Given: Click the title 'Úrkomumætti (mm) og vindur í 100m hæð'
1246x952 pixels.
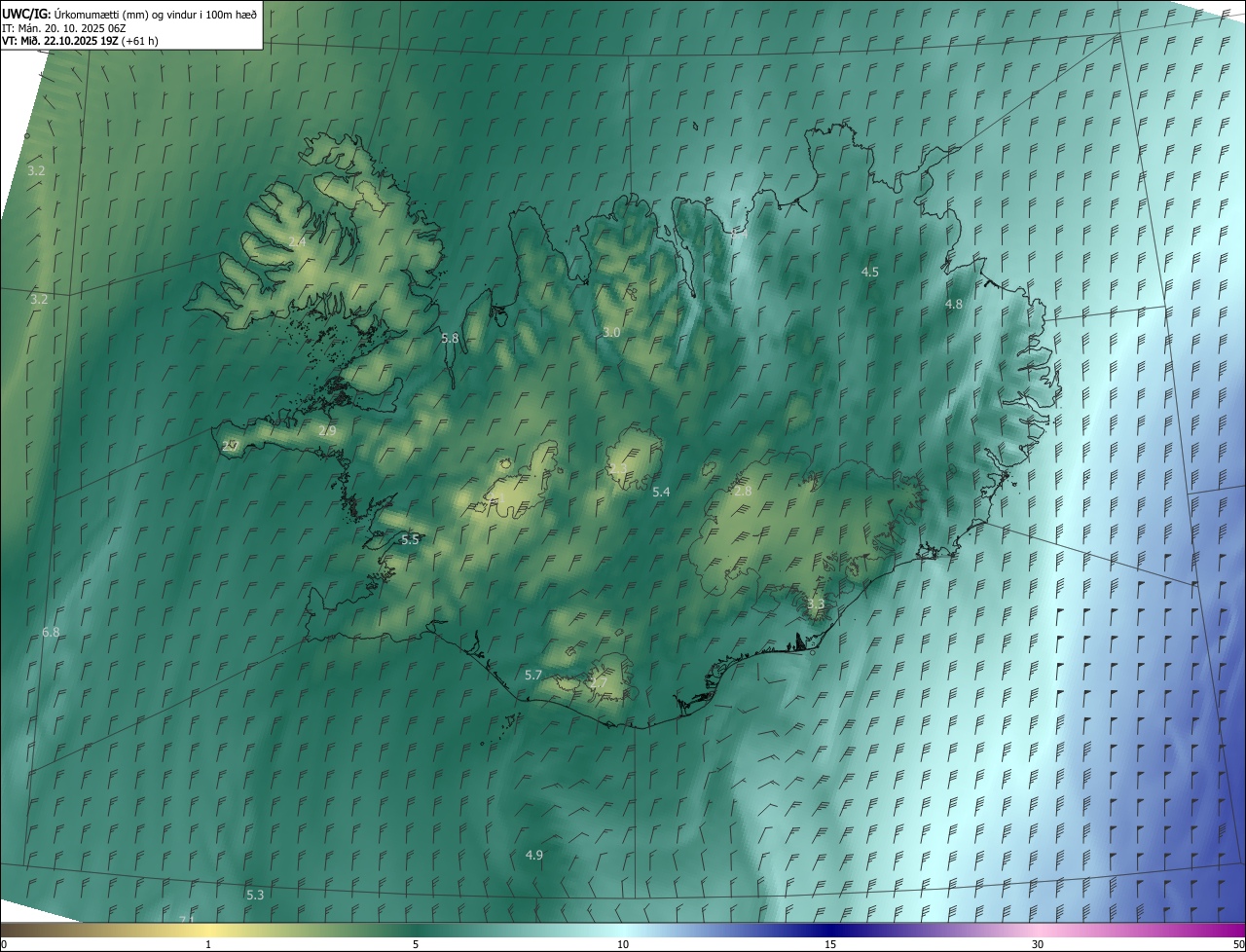Looking at the screenshot, I should pyautogui.click(x=155, y=14).
